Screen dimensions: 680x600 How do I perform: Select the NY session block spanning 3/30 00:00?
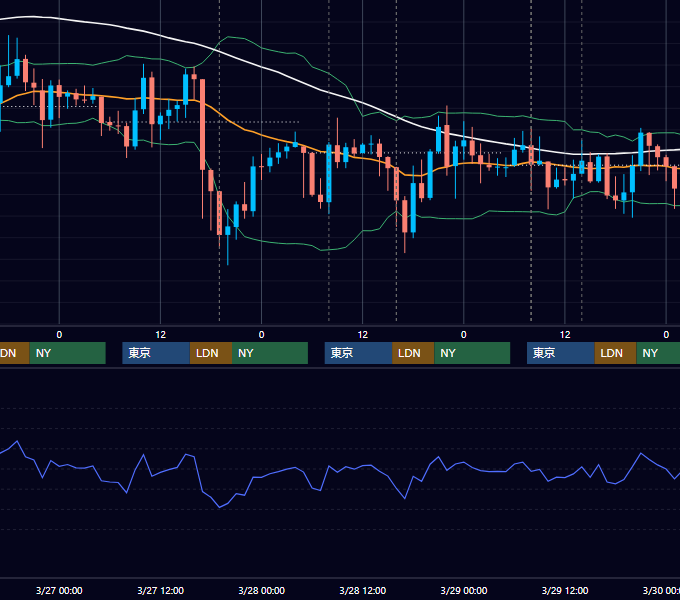658,353
